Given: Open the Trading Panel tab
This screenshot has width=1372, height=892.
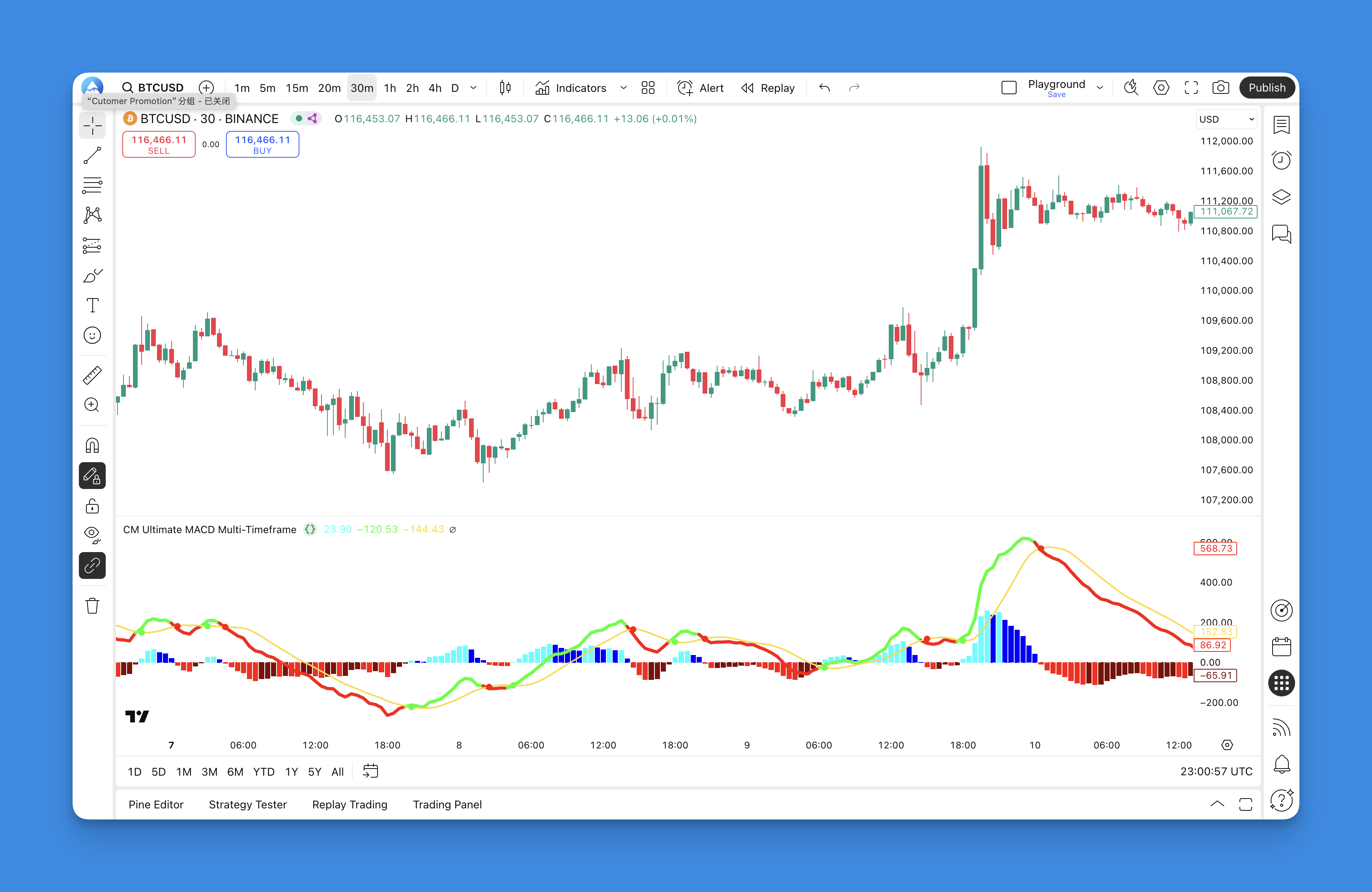Looking at the screenshot, I should tap(447, 804).
